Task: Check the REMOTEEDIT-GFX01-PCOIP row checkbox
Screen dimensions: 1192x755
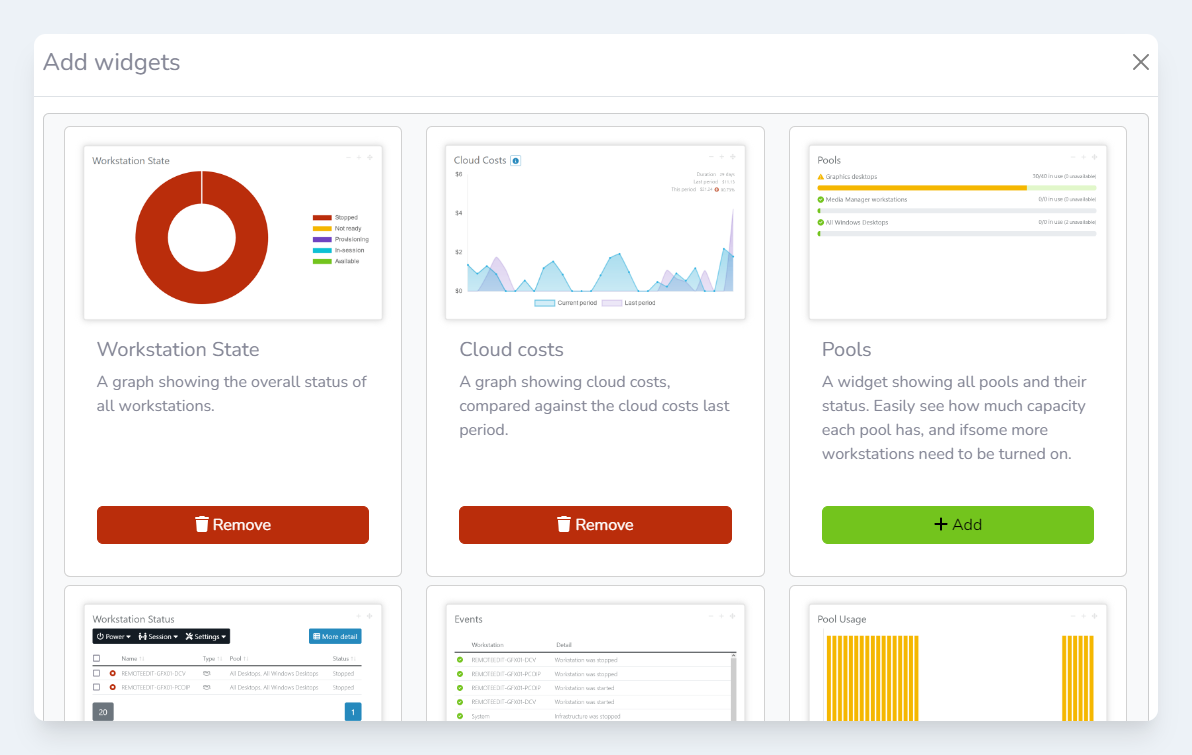Action: [x=97, y=688]
